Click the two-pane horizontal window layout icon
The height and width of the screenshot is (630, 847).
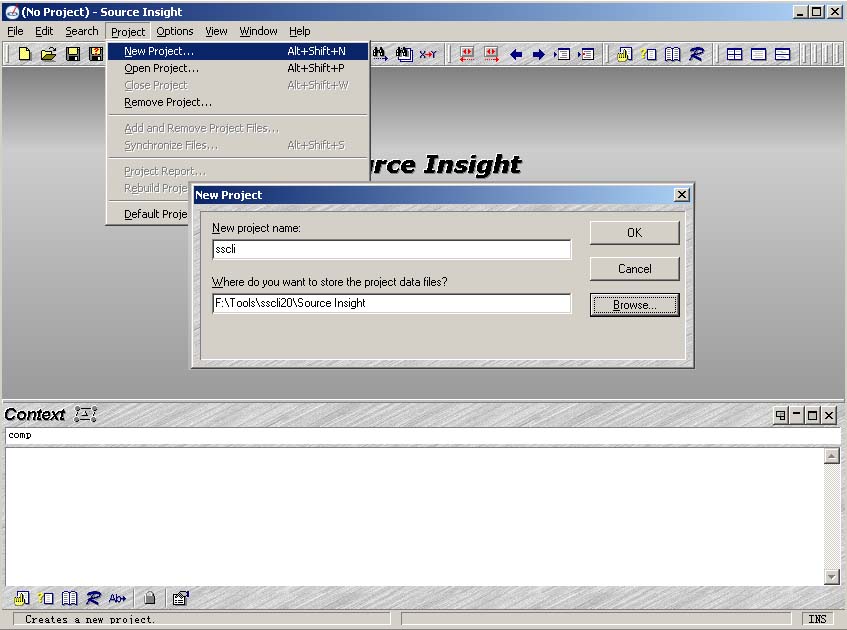782,54
